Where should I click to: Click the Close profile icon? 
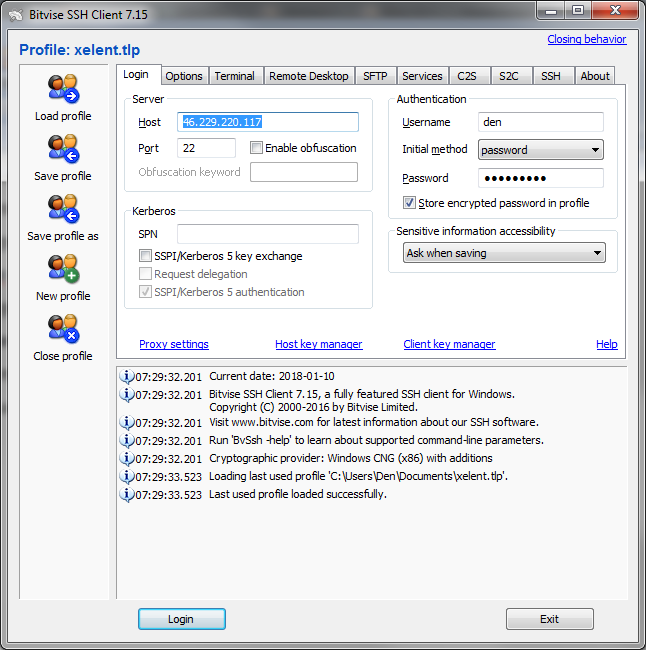[63, 329]
